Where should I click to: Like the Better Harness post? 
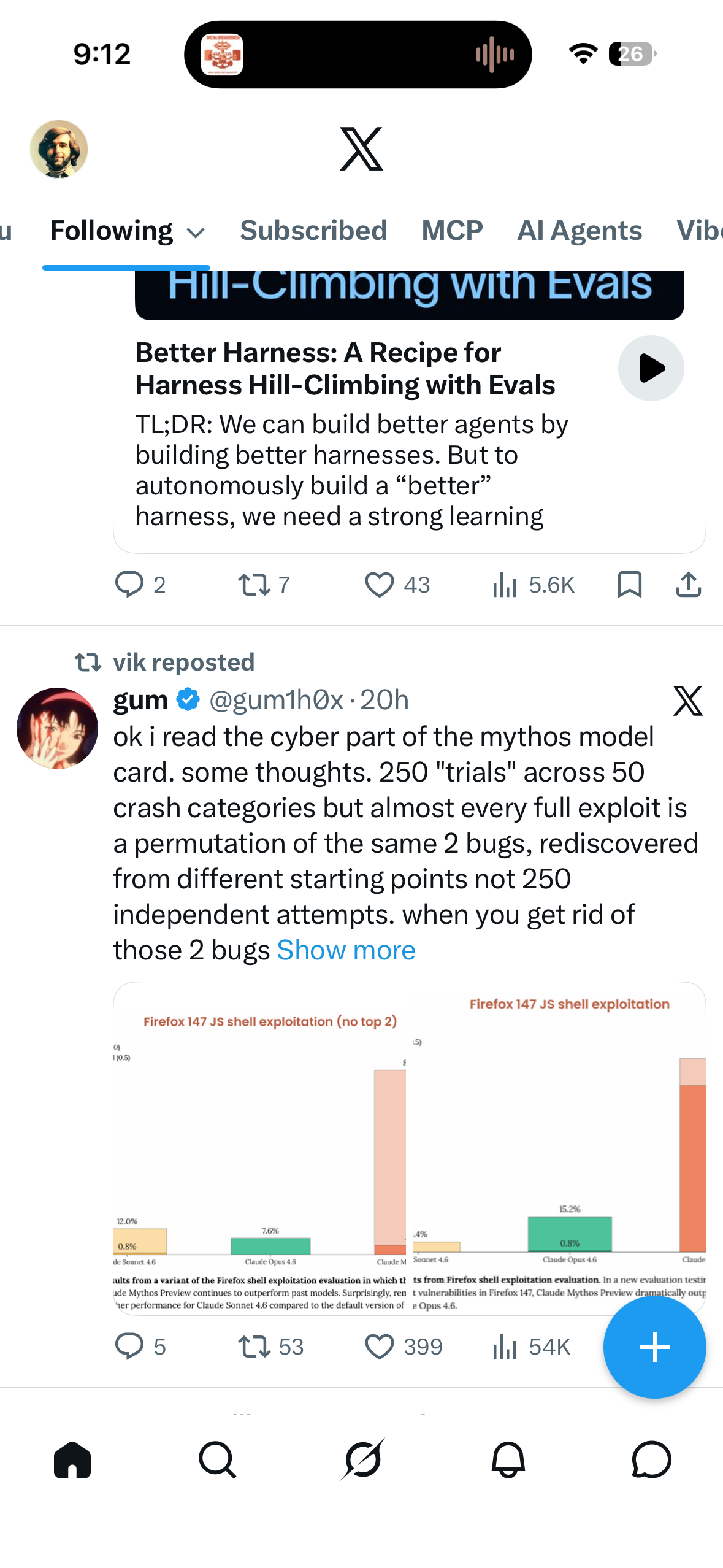pos(380,584)
